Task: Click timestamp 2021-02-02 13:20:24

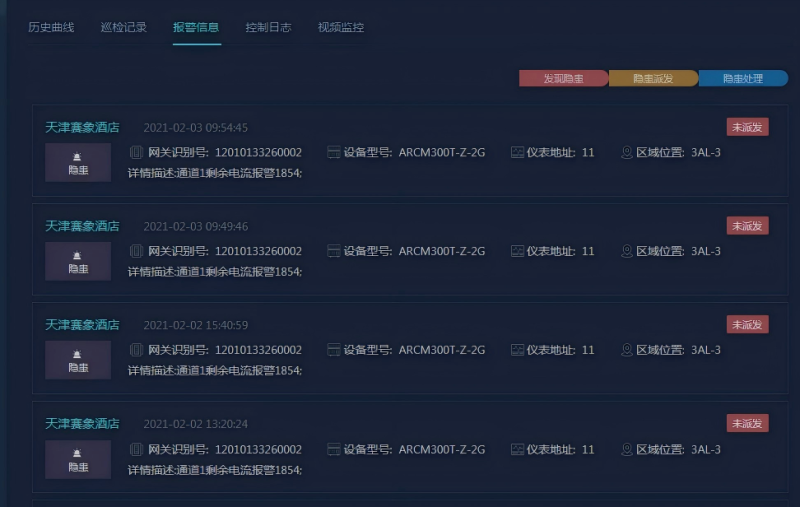Action: click(x=195, y=424)
